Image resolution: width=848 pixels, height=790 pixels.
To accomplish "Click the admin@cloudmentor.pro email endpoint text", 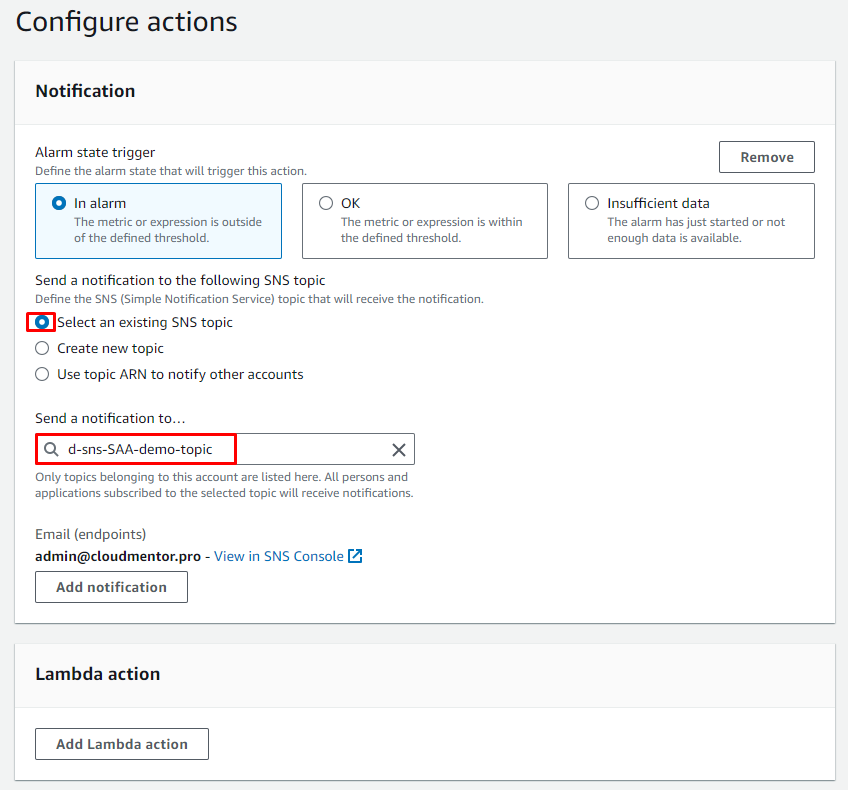I will (x=118, y=556).
